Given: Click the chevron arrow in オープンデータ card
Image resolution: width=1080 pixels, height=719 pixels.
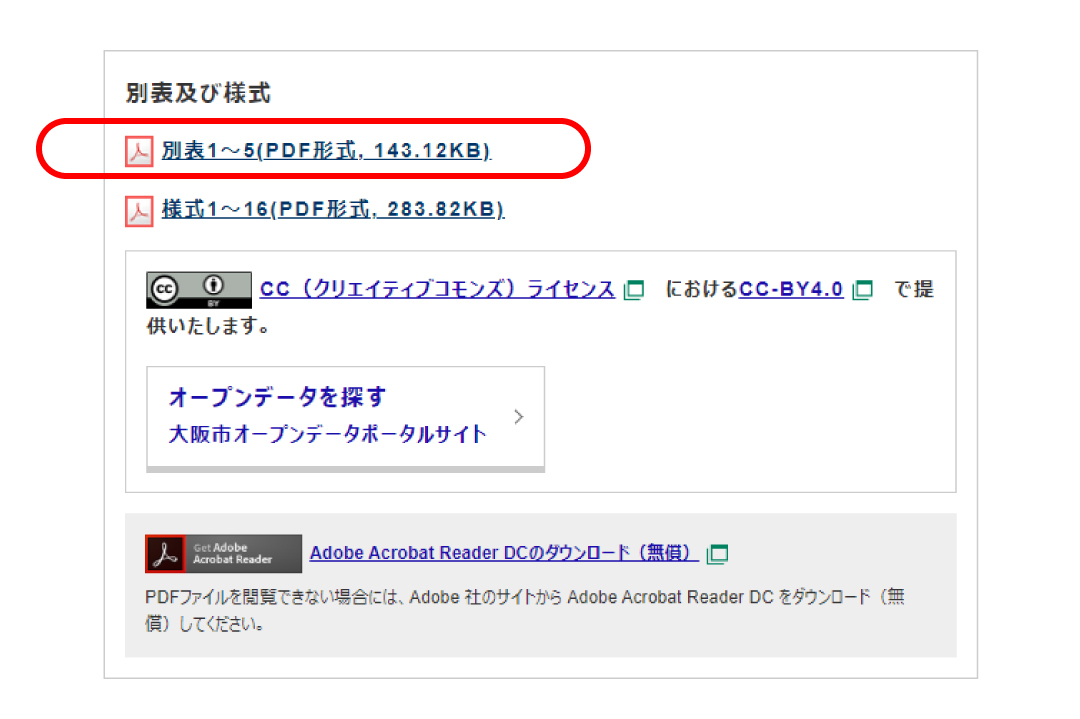Looking at the screenshot, I should [518, 417].
